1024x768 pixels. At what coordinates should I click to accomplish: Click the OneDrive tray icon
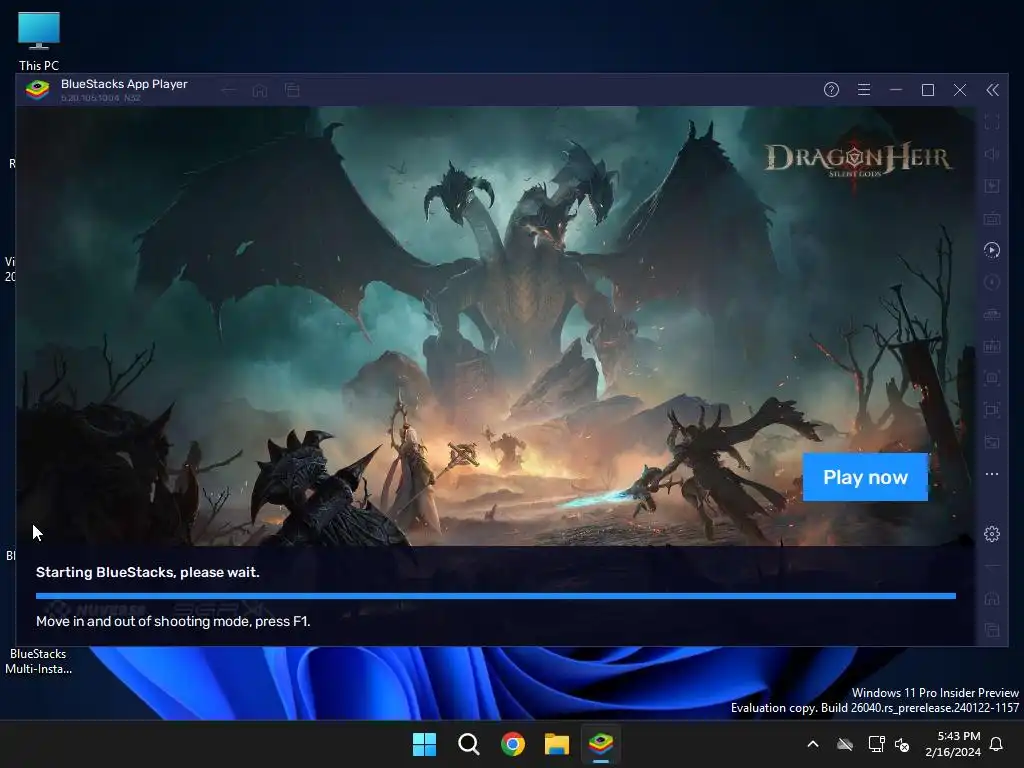point(845,744)
